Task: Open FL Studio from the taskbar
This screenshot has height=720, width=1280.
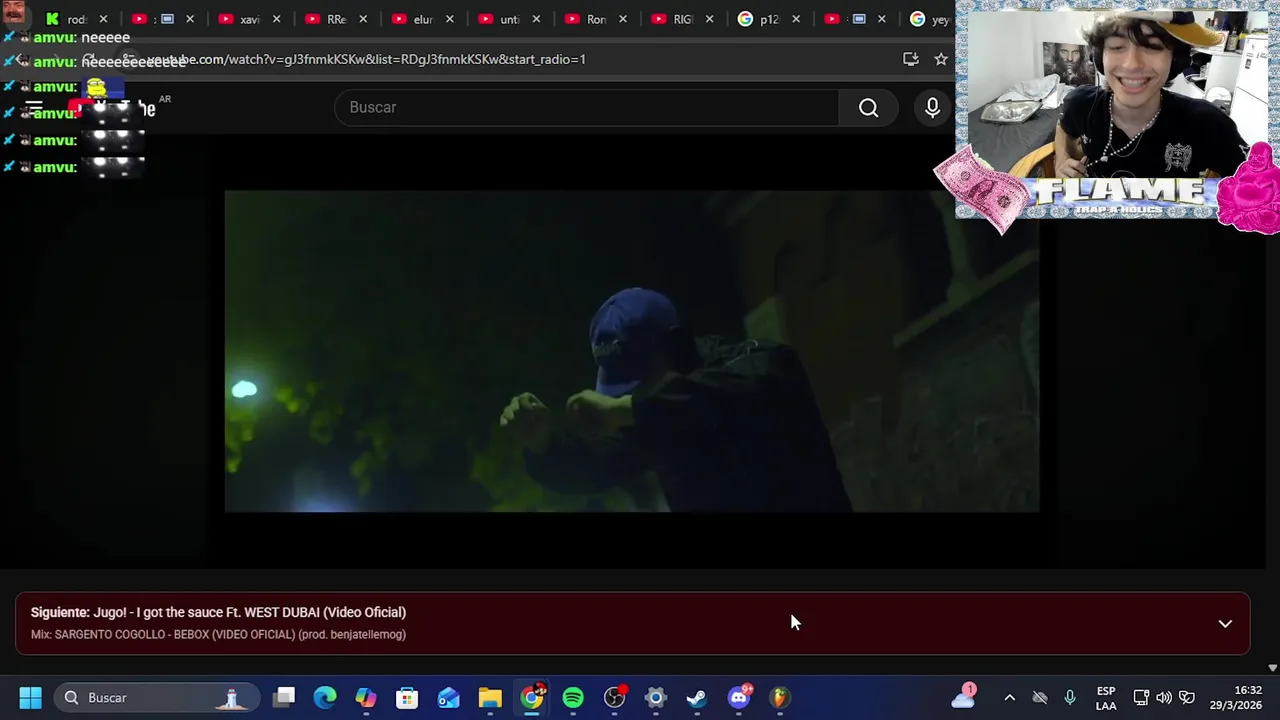Action: [x=780, y=697]
